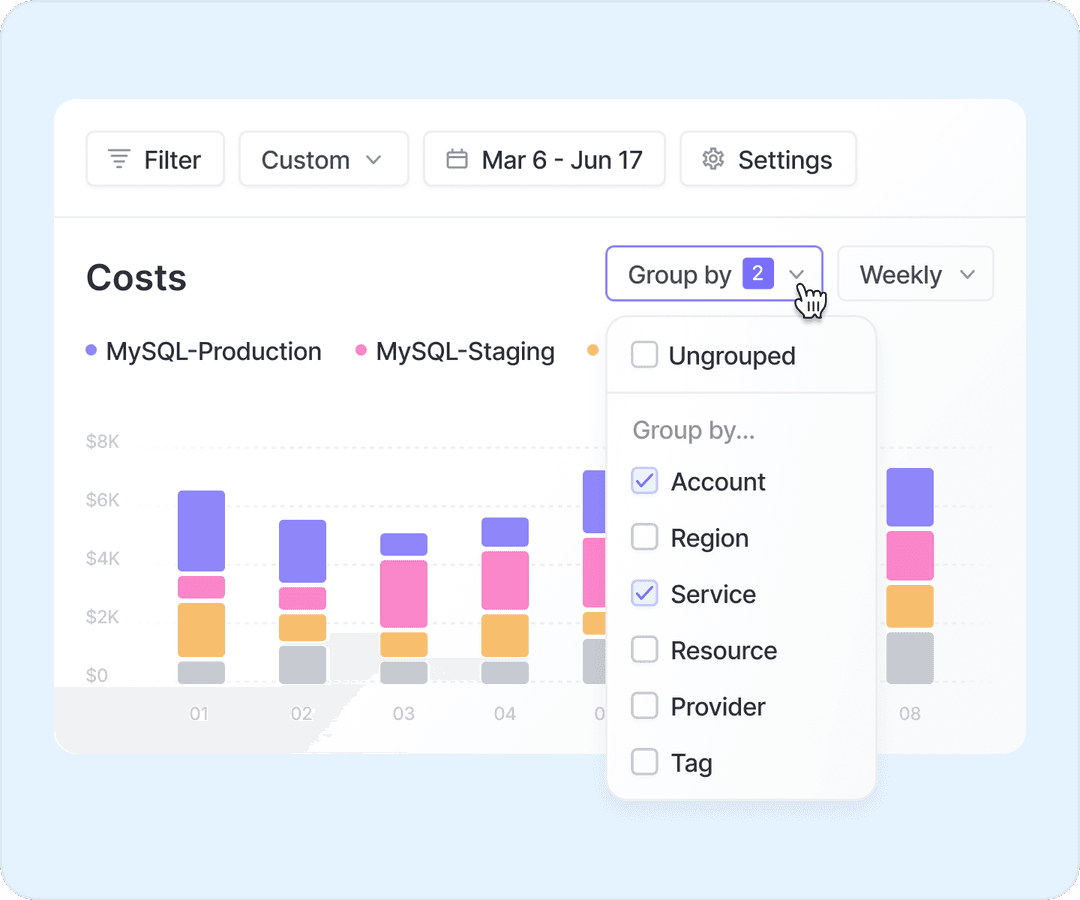Click the Settings gear icon

712,159
